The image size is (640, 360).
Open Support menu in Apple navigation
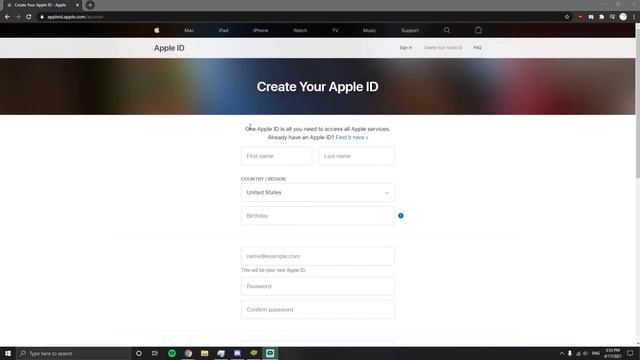[x=410, y=31]
